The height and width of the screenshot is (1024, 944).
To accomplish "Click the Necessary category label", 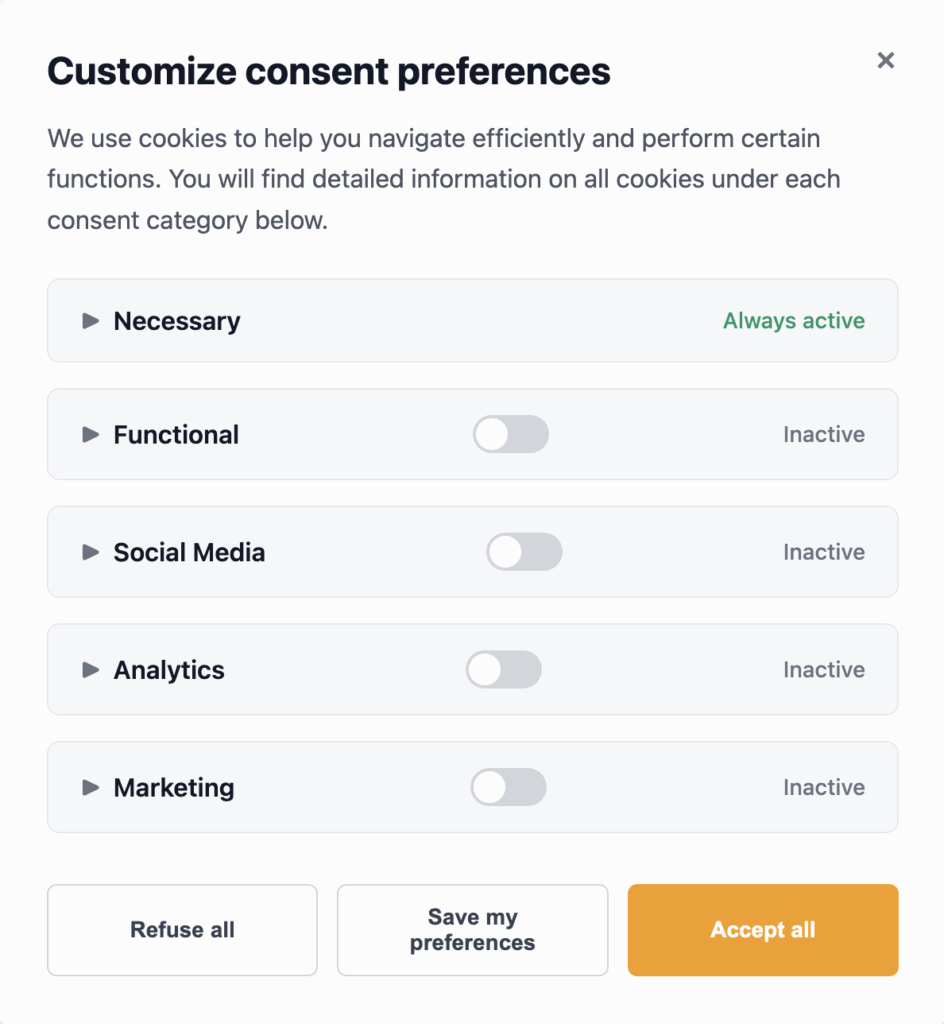I will coord(177,321).
